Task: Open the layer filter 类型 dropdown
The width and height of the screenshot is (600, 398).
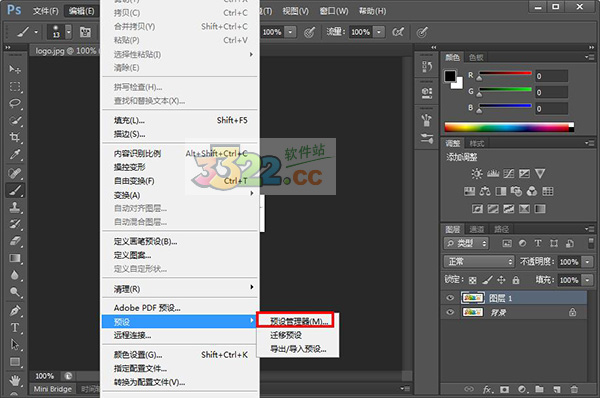Action: [x=466, y=243]
